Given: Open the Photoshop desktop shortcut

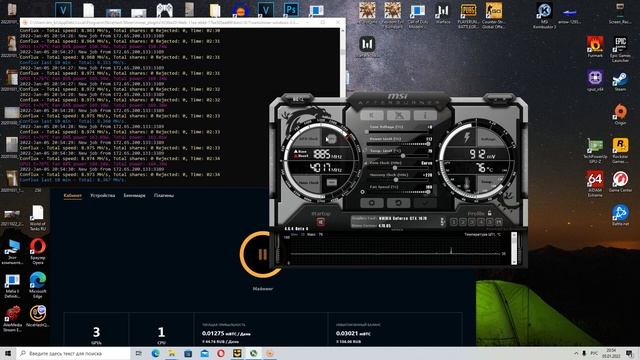Looking at the screenshot, I should pos(291,10).
